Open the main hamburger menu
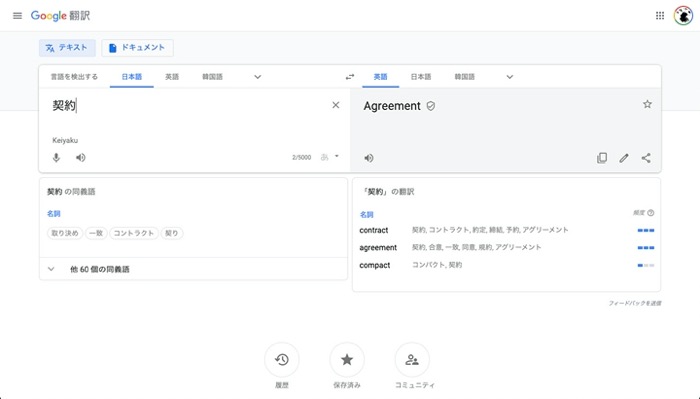Viewport: 700px width, 399px height. pyautogui.click(x=17, y=16)
